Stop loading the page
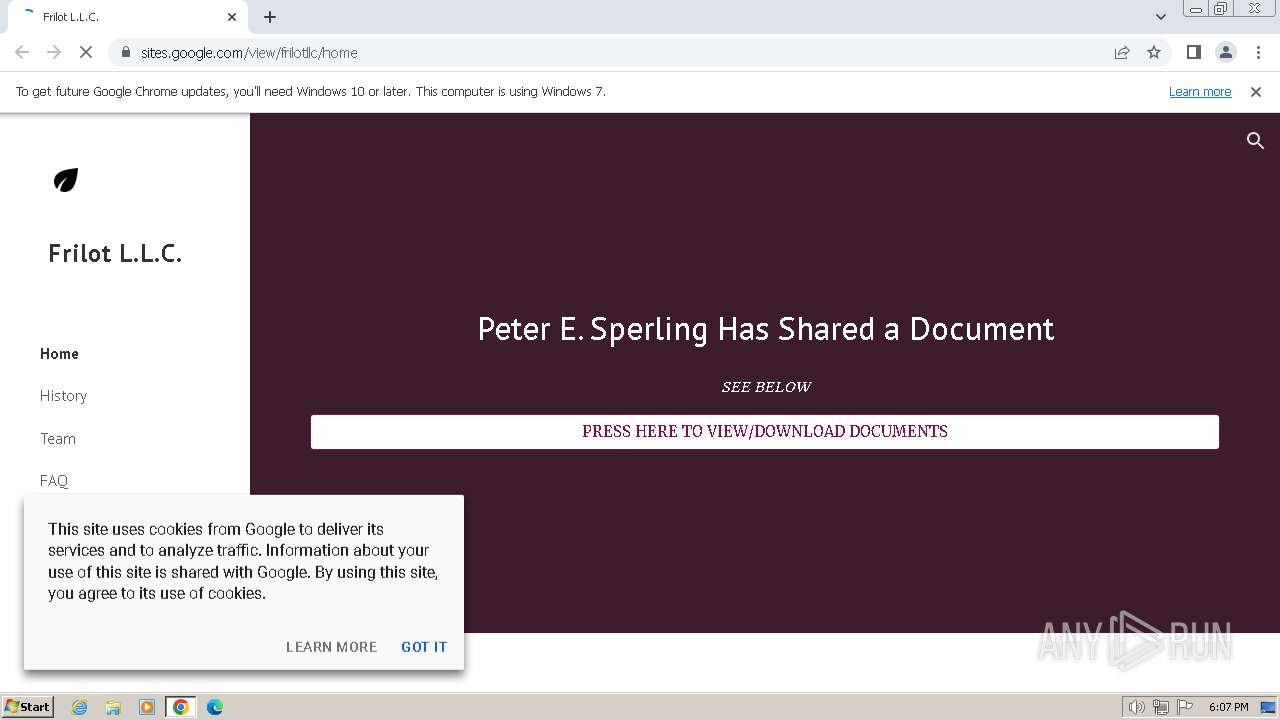This screenshot has height=720, width=1280. pyautogui.click(x=86, y=52)
